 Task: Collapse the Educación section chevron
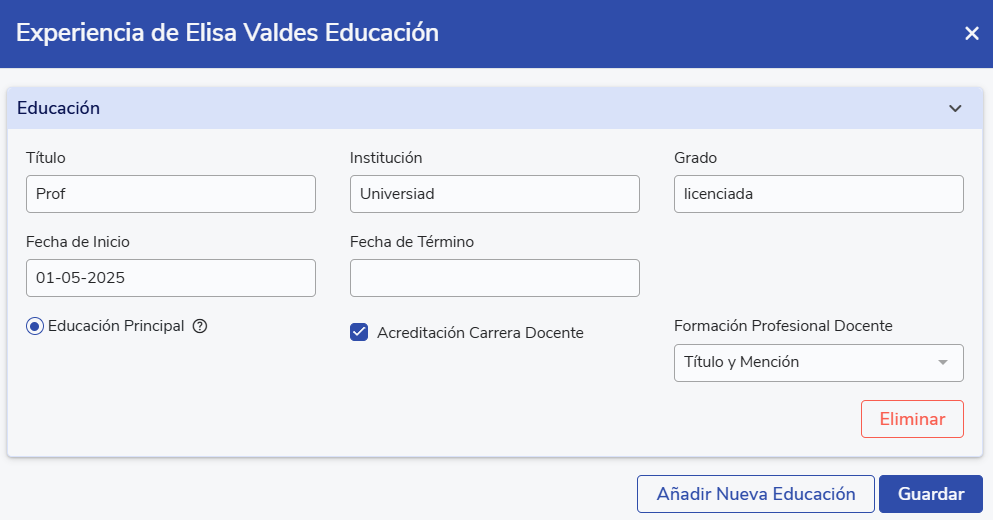(955, 108)
